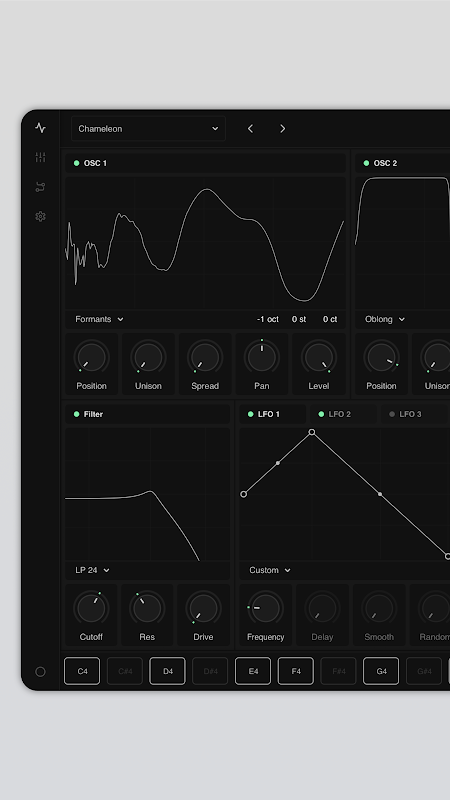Open the waveform synth view in sidebar
The width and height of the screenshot is (450, 800).
click(40, 128)
